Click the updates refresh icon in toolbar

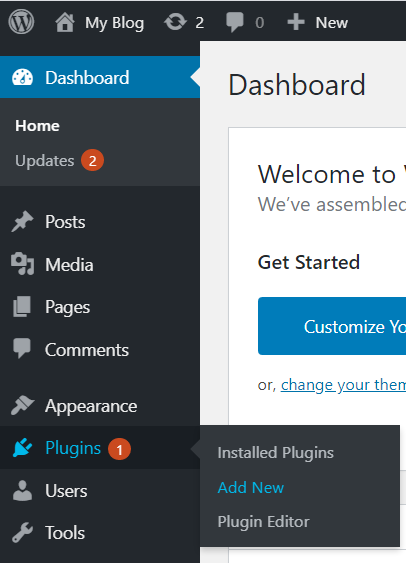pos(175,22)
